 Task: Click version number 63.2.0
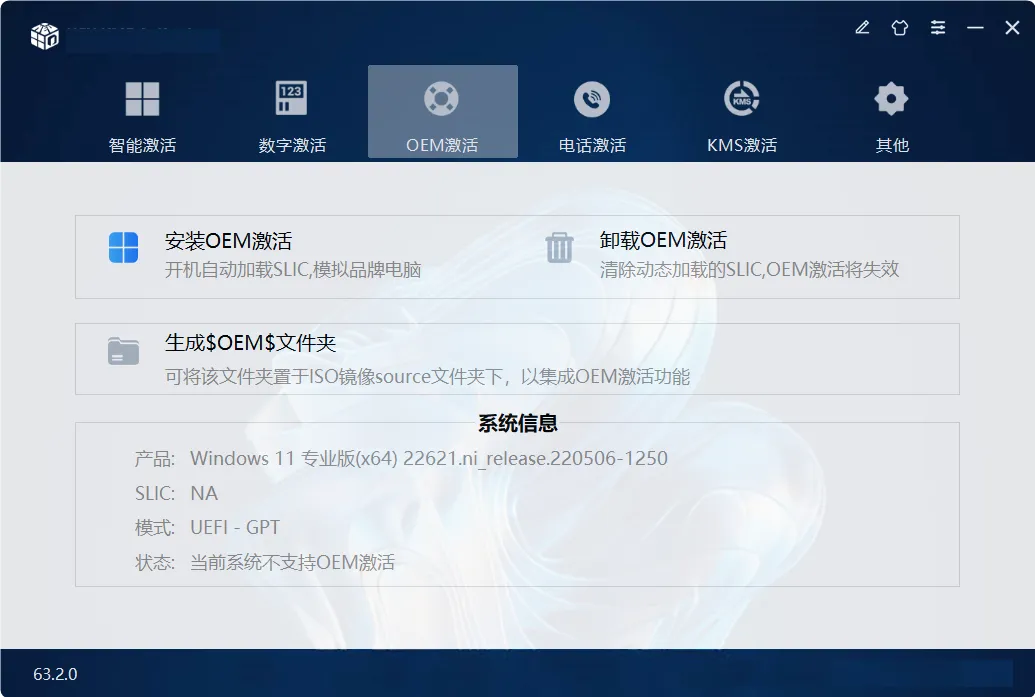tap(55, 675)
